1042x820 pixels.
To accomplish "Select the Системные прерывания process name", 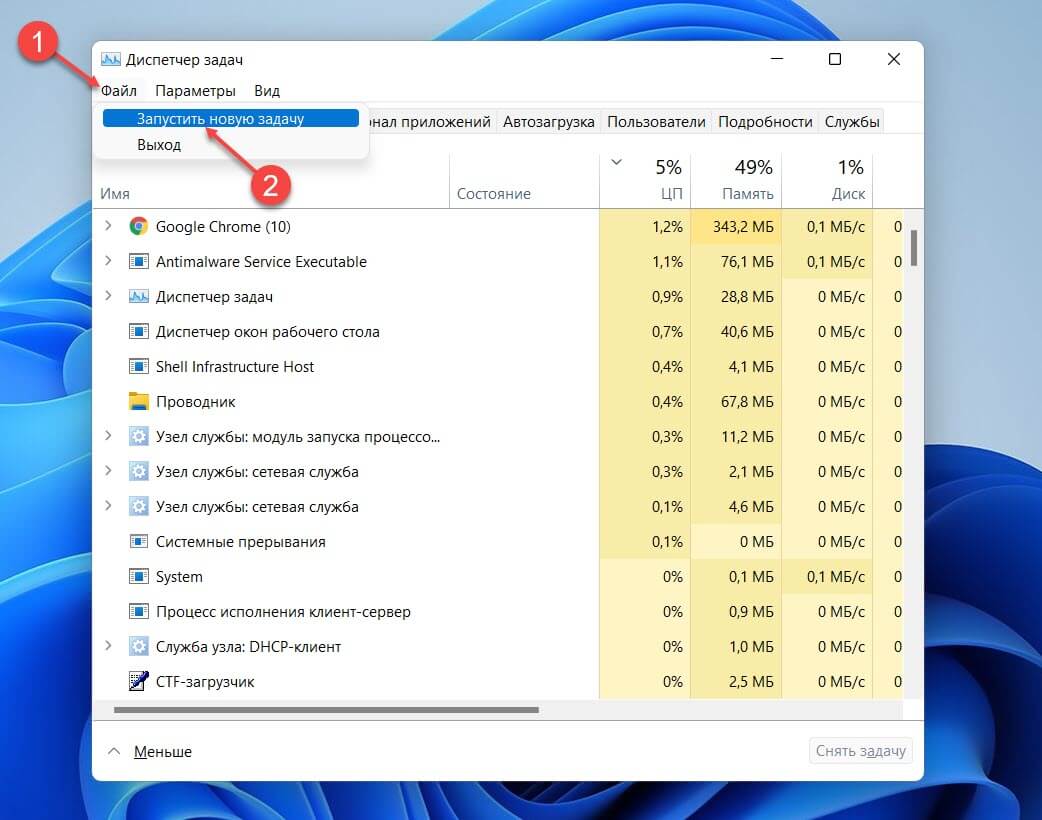I will point(241,542).
